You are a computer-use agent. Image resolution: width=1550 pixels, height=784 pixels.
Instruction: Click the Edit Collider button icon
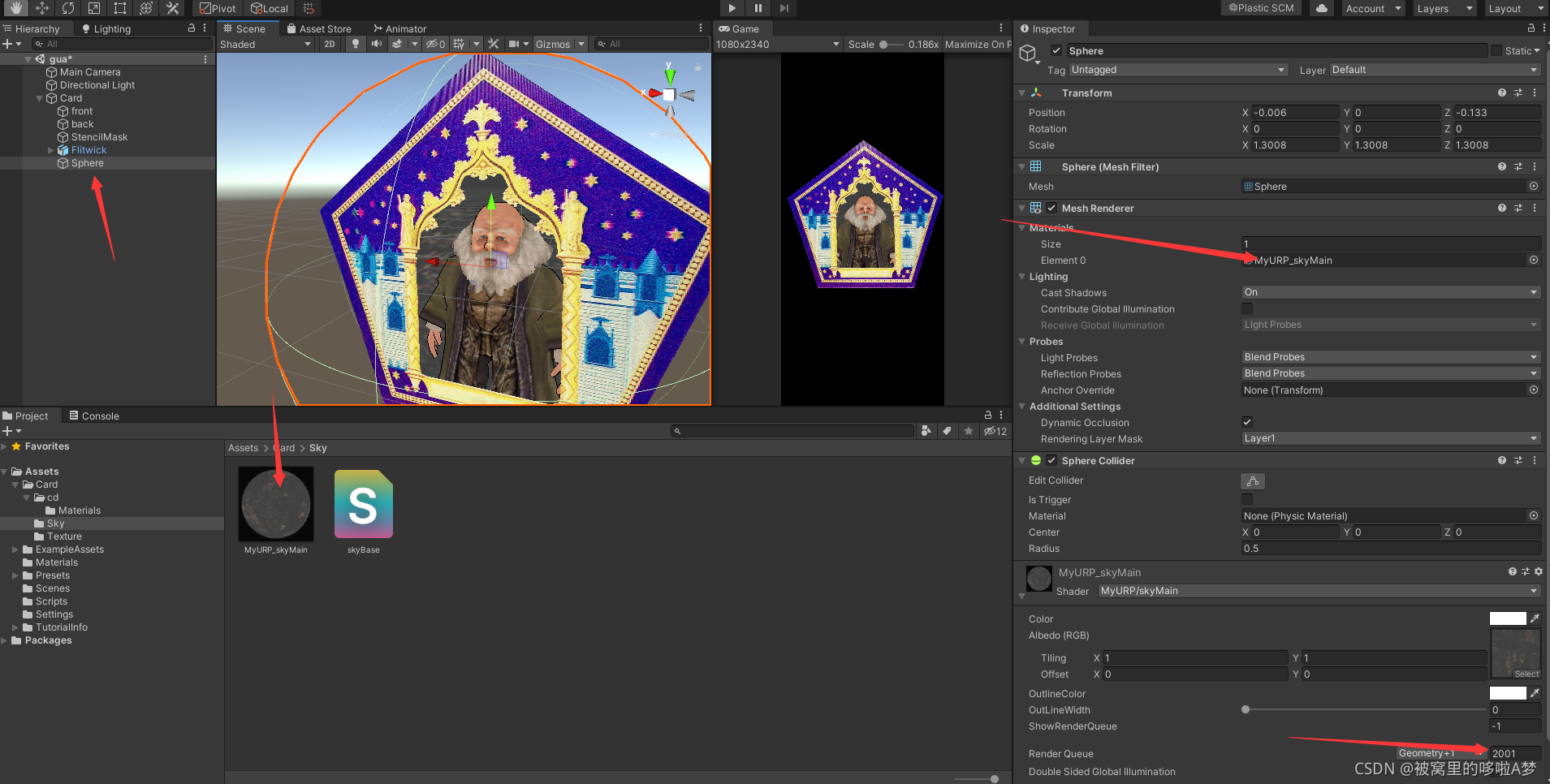(x=1253, y=480)
